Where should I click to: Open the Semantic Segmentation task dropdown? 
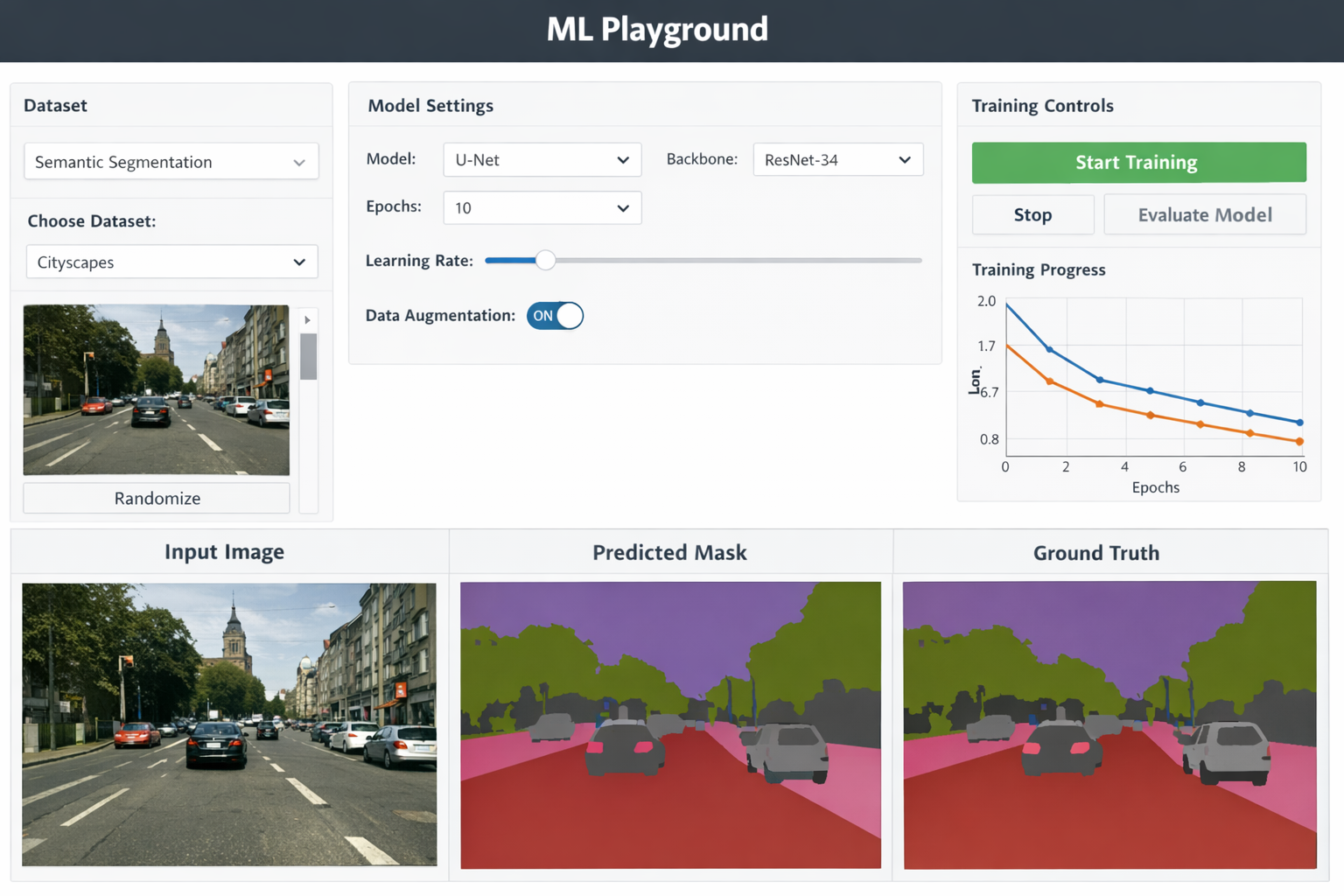[171, 161]
